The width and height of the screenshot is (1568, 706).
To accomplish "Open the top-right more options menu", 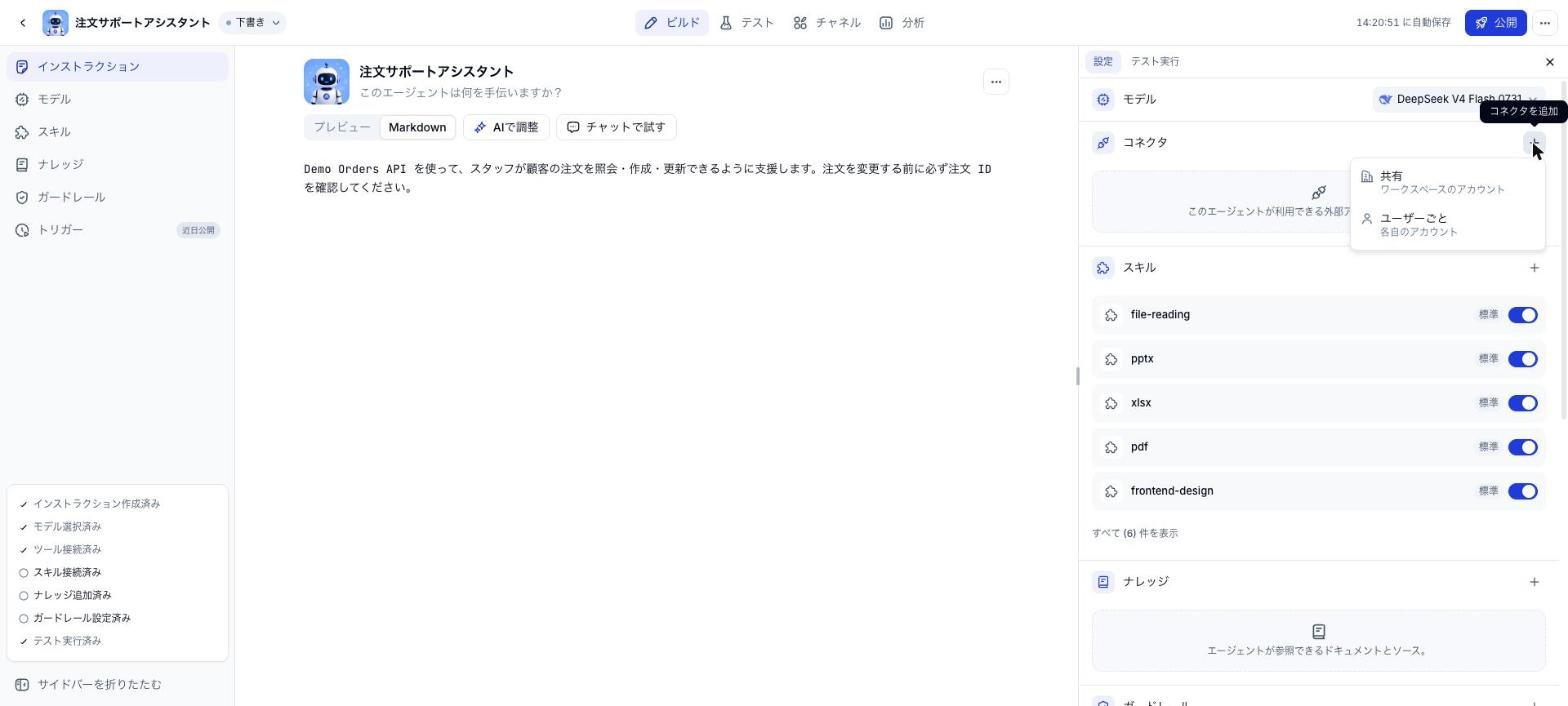I will coord(1545,22).
